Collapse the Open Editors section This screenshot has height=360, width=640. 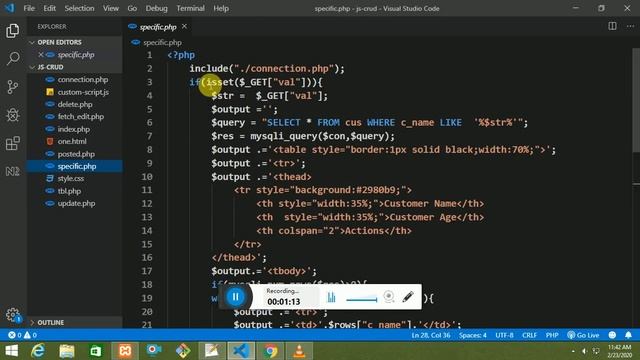click(75, 42)
